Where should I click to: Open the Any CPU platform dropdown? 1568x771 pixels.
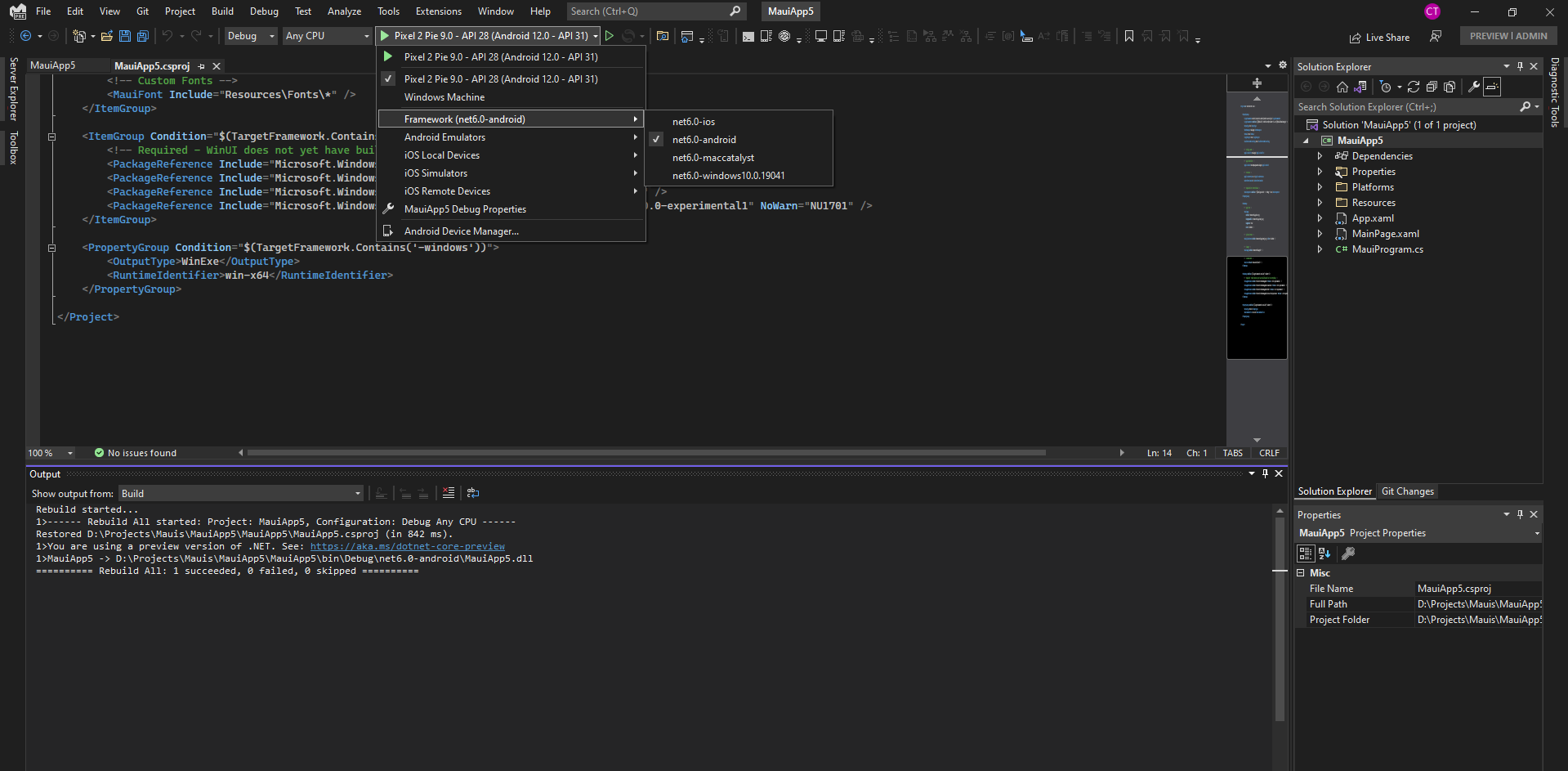328,36
